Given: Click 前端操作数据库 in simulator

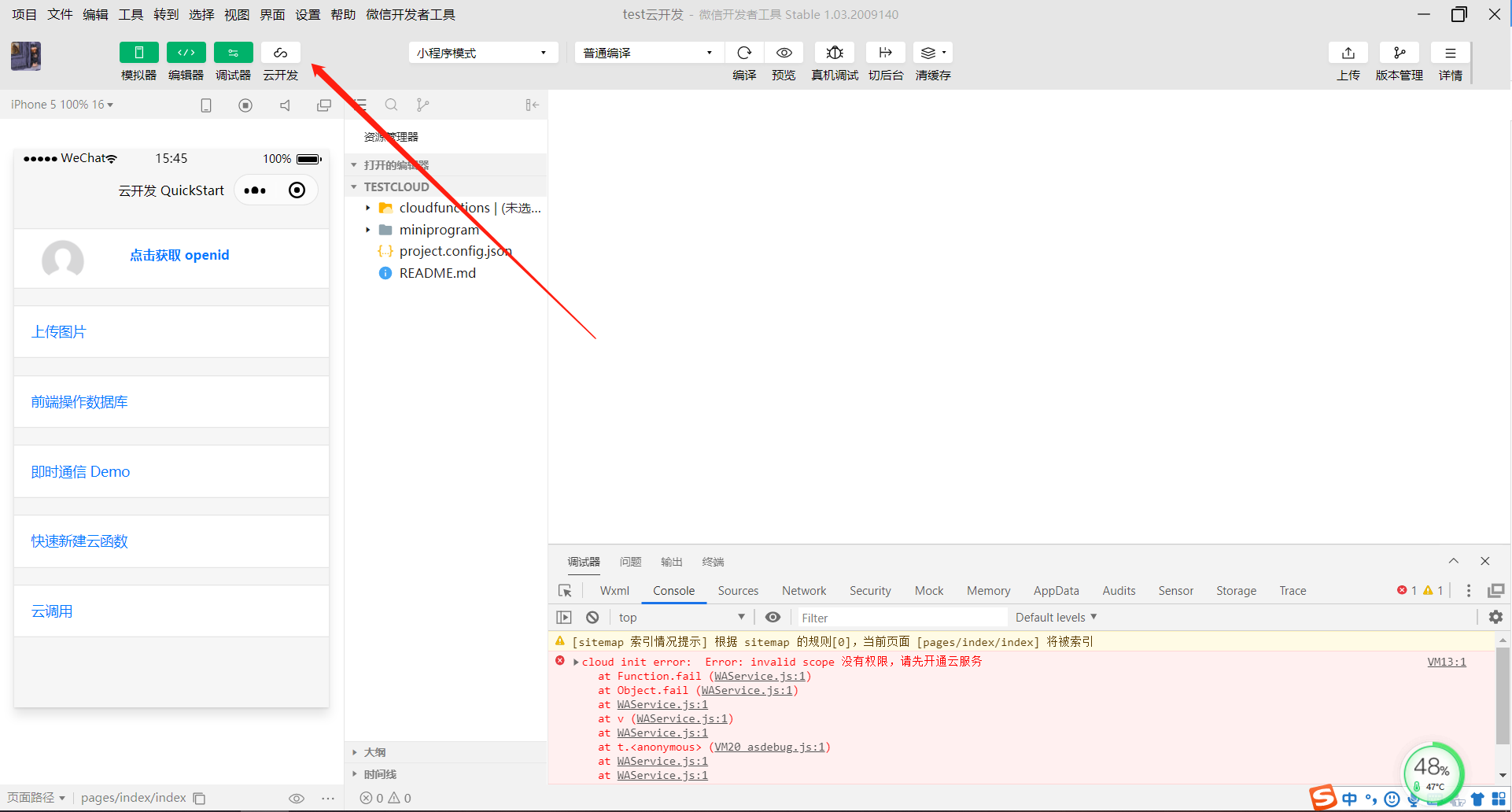Looking at the screenshot, I should [x=79, y=402].
